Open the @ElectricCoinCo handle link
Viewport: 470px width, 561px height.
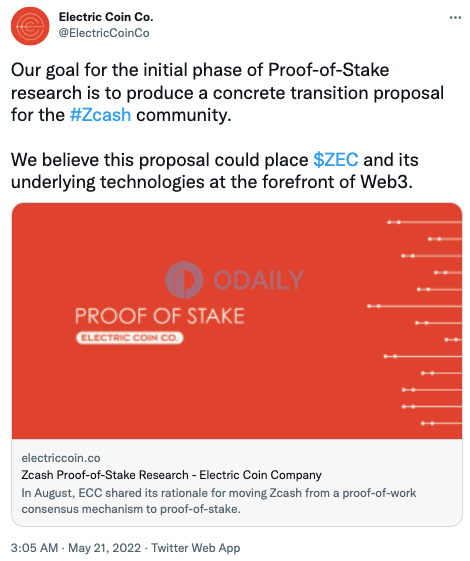[x=104, y=33]
